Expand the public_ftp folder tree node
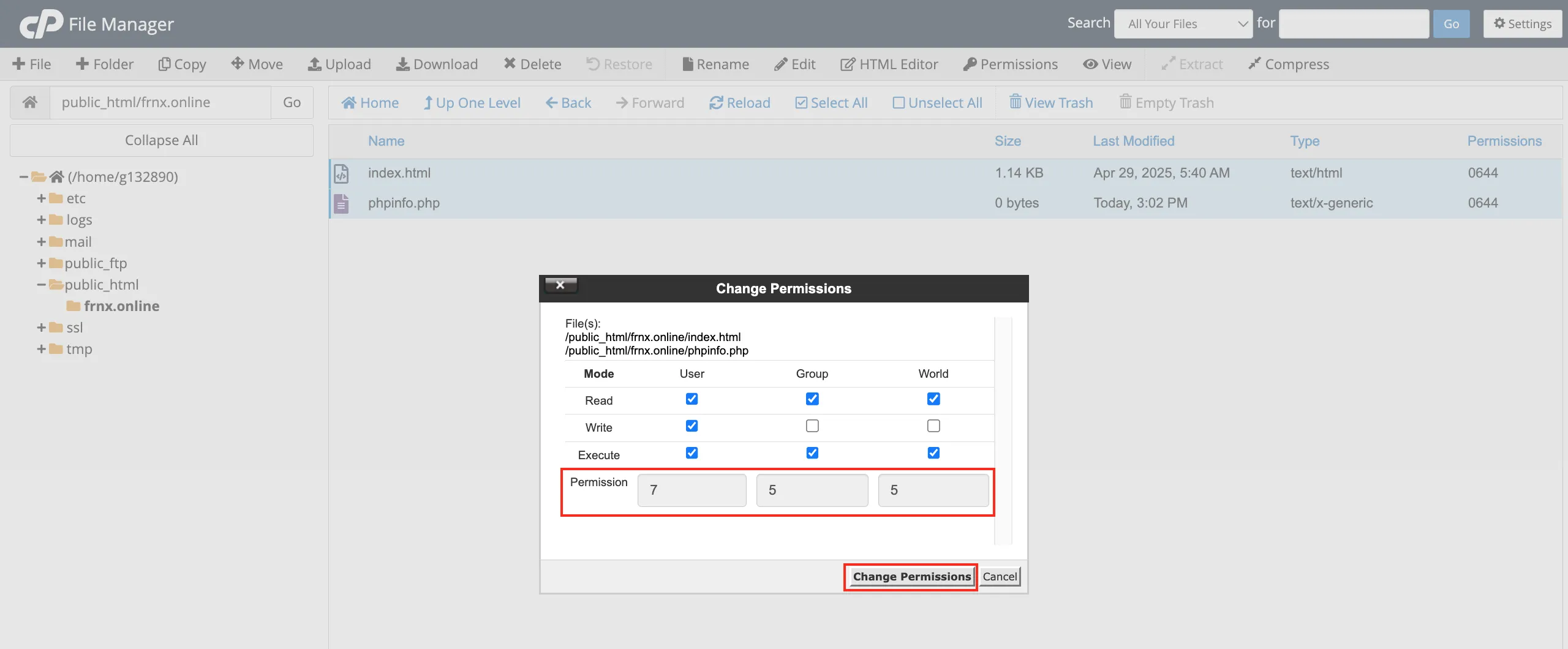The height and width of the screenshot is (649, 1568). pyautogui.click(x=42, y=263)
